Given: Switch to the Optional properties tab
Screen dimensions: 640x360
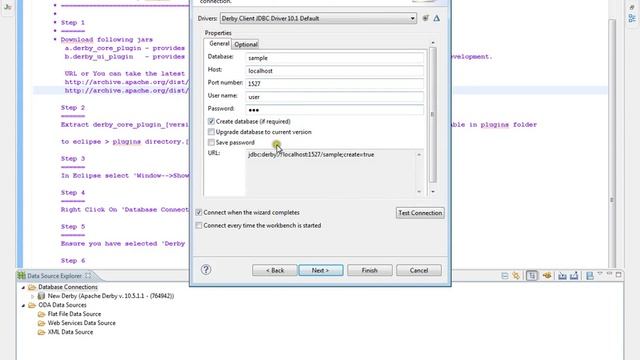Looking at the screenshot, I should (246, 44).
